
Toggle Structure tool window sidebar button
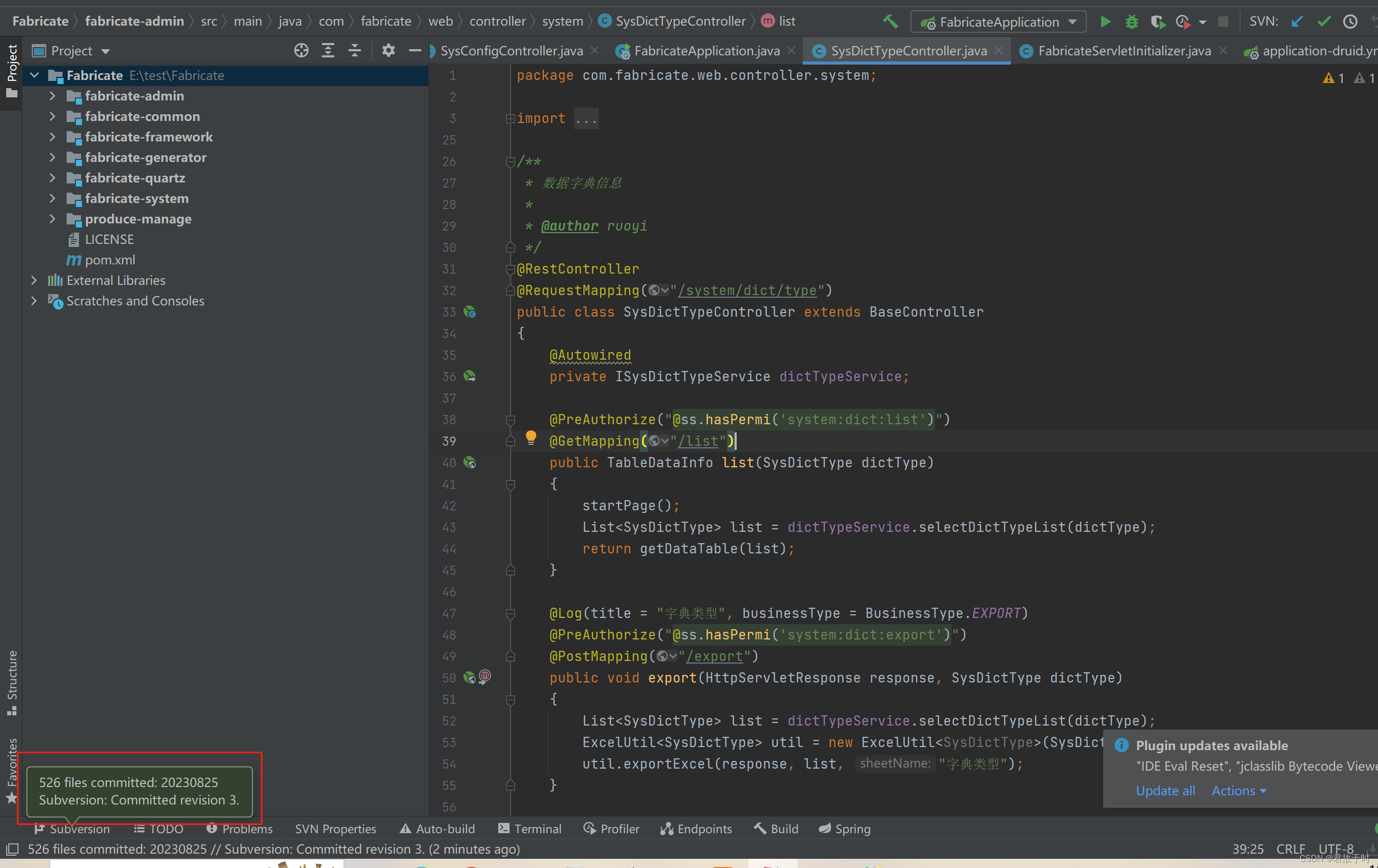pos(11,681)
